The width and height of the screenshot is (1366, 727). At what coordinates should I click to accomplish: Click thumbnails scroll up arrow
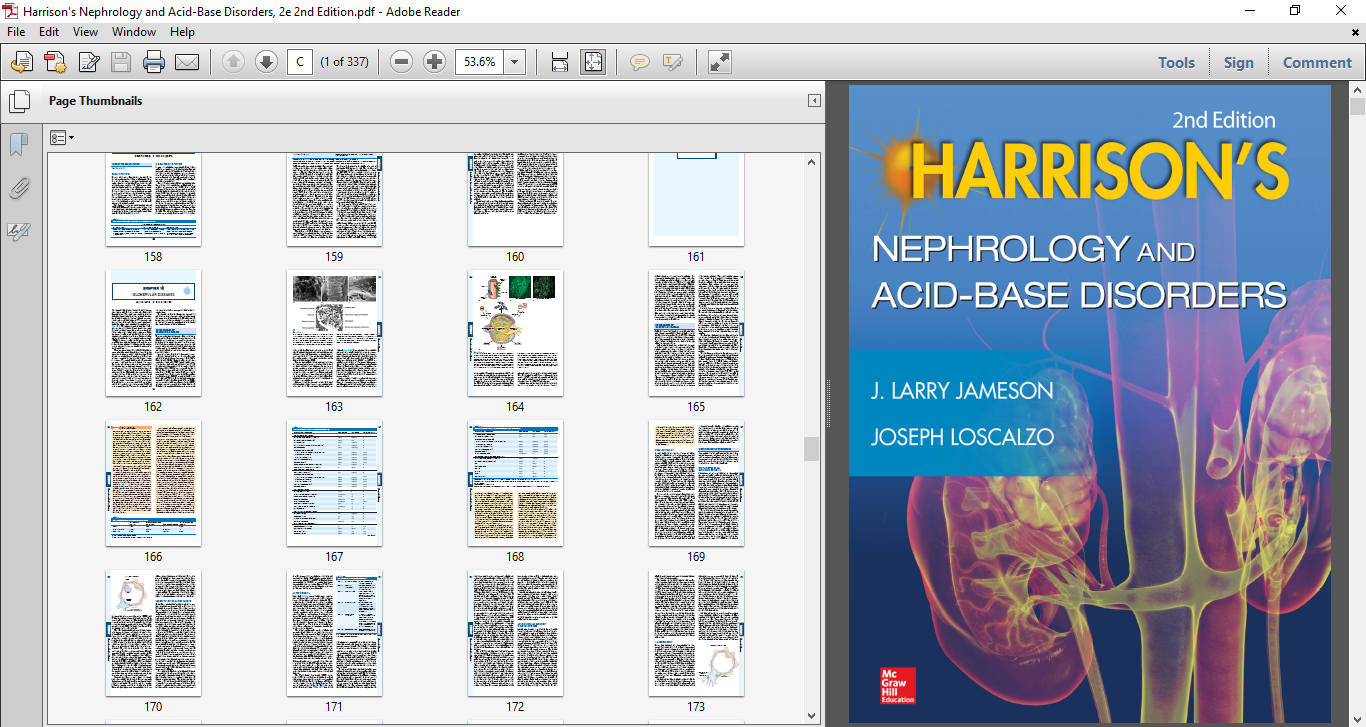click(811, 161)
